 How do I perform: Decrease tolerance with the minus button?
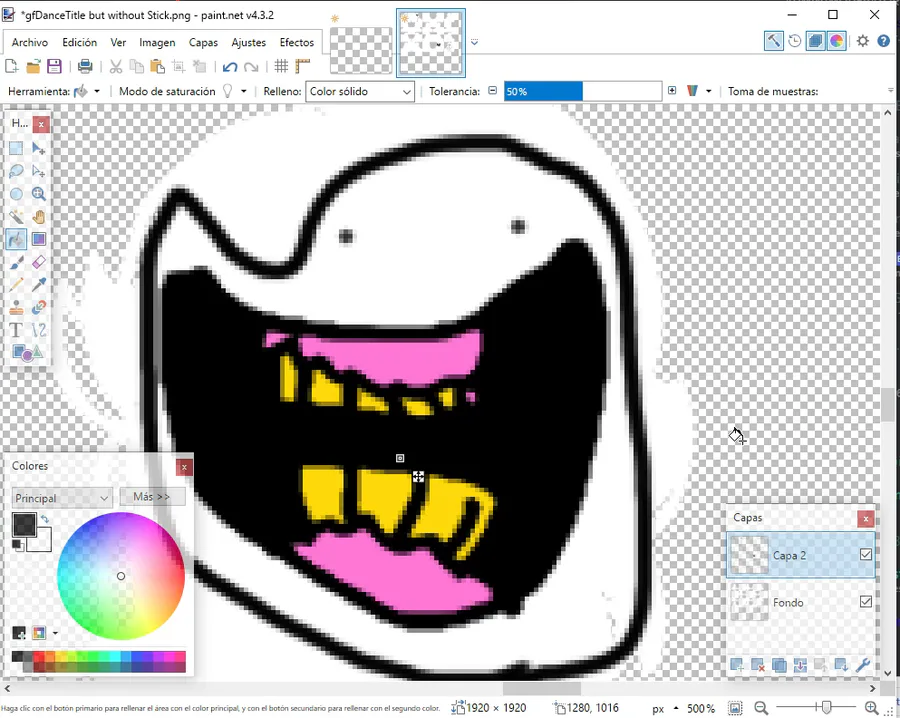tap(492, 91)
